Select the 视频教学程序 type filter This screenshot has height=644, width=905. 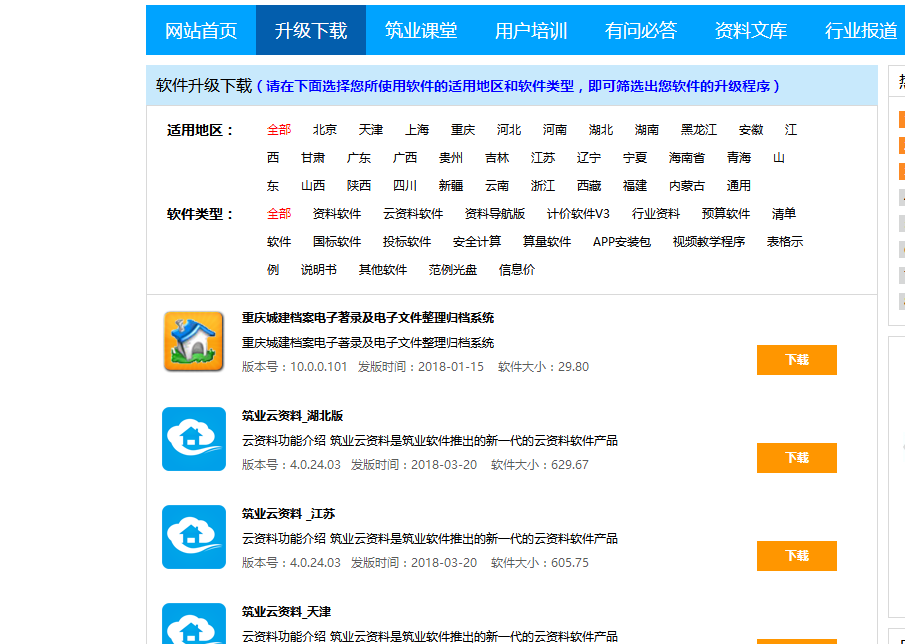709,242
